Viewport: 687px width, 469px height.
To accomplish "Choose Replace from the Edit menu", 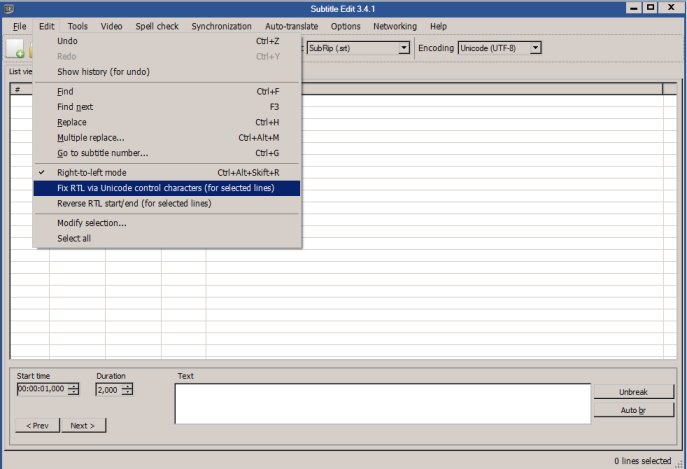I will point(167,122).
